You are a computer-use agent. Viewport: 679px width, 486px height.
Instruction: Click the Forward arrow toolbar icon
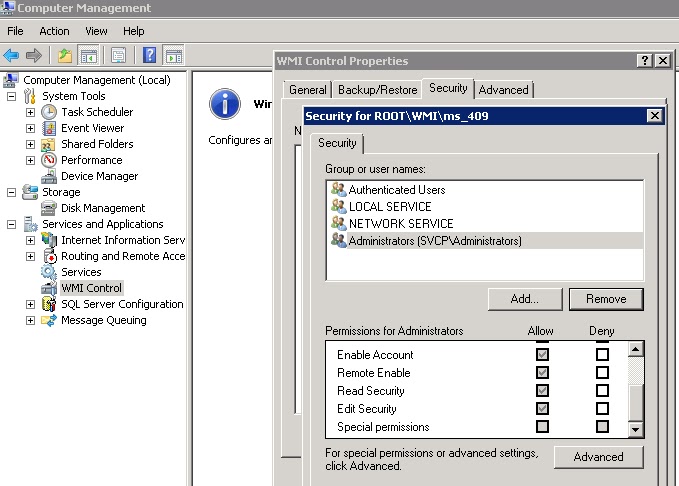coord(33,55)
